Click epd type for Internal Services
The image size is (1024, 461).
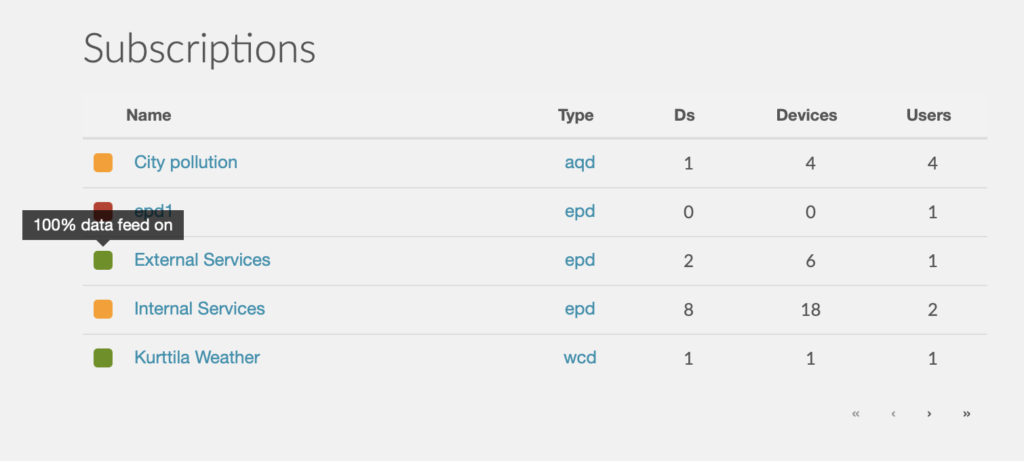580,309
